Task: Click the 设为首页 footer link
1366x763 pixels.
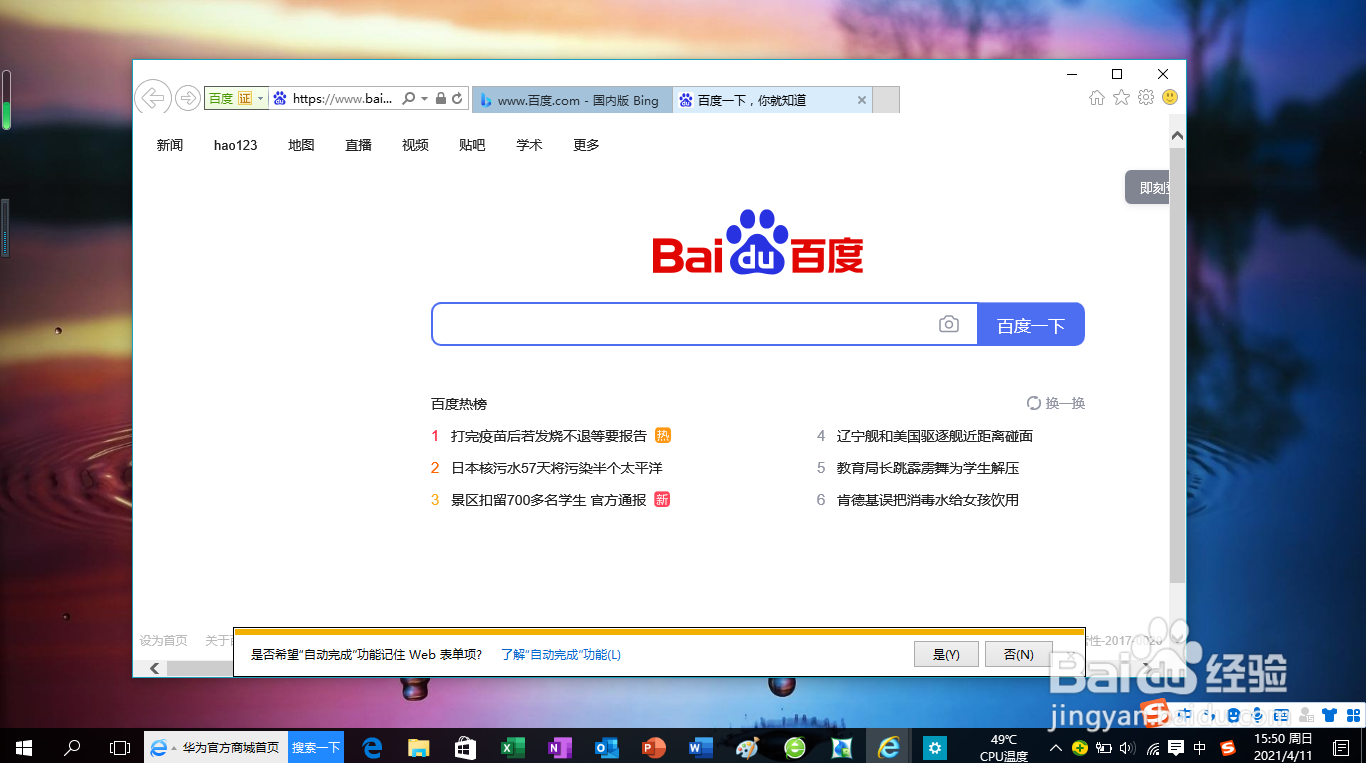Action: tap(163, 640)
